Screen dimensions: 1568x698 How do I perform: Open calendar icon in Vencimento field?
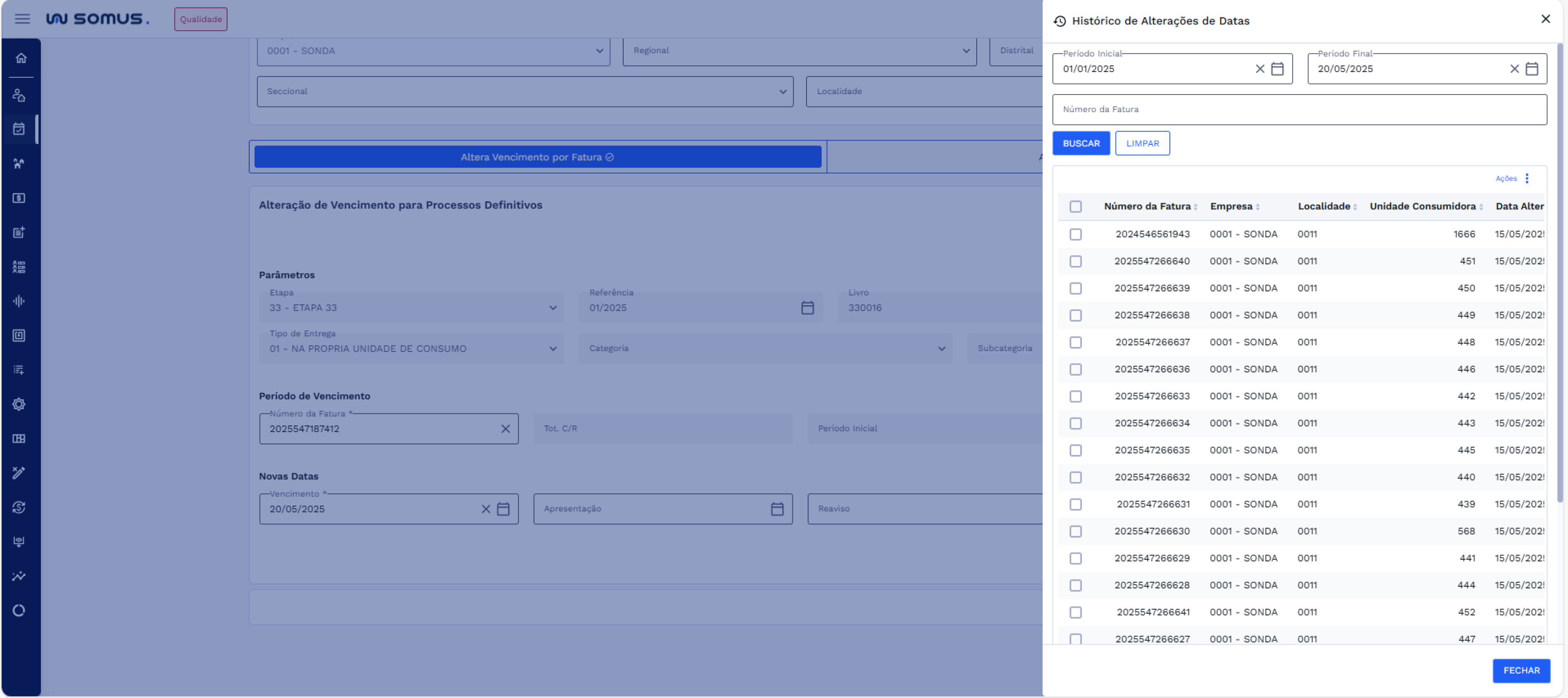coord(503,509)
